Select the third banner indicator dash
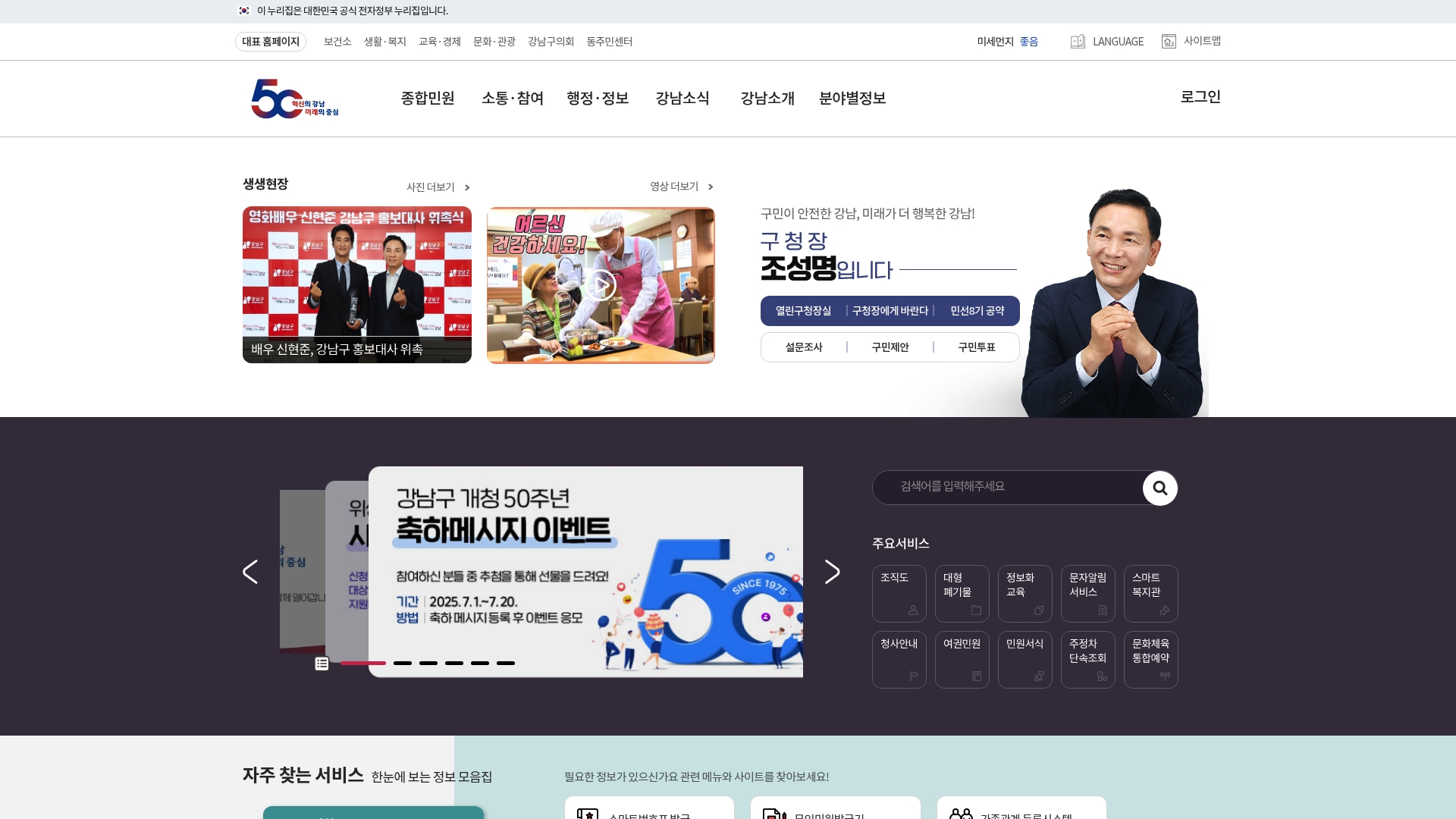The height and width of the screenshot is (819, 1456). tap(428, 664)
